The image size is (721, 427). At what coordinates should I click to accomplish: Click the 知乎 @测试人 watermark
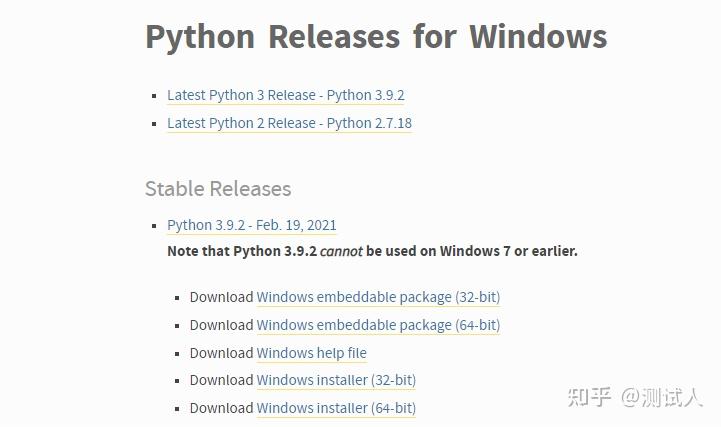click(x=635, y=397)
